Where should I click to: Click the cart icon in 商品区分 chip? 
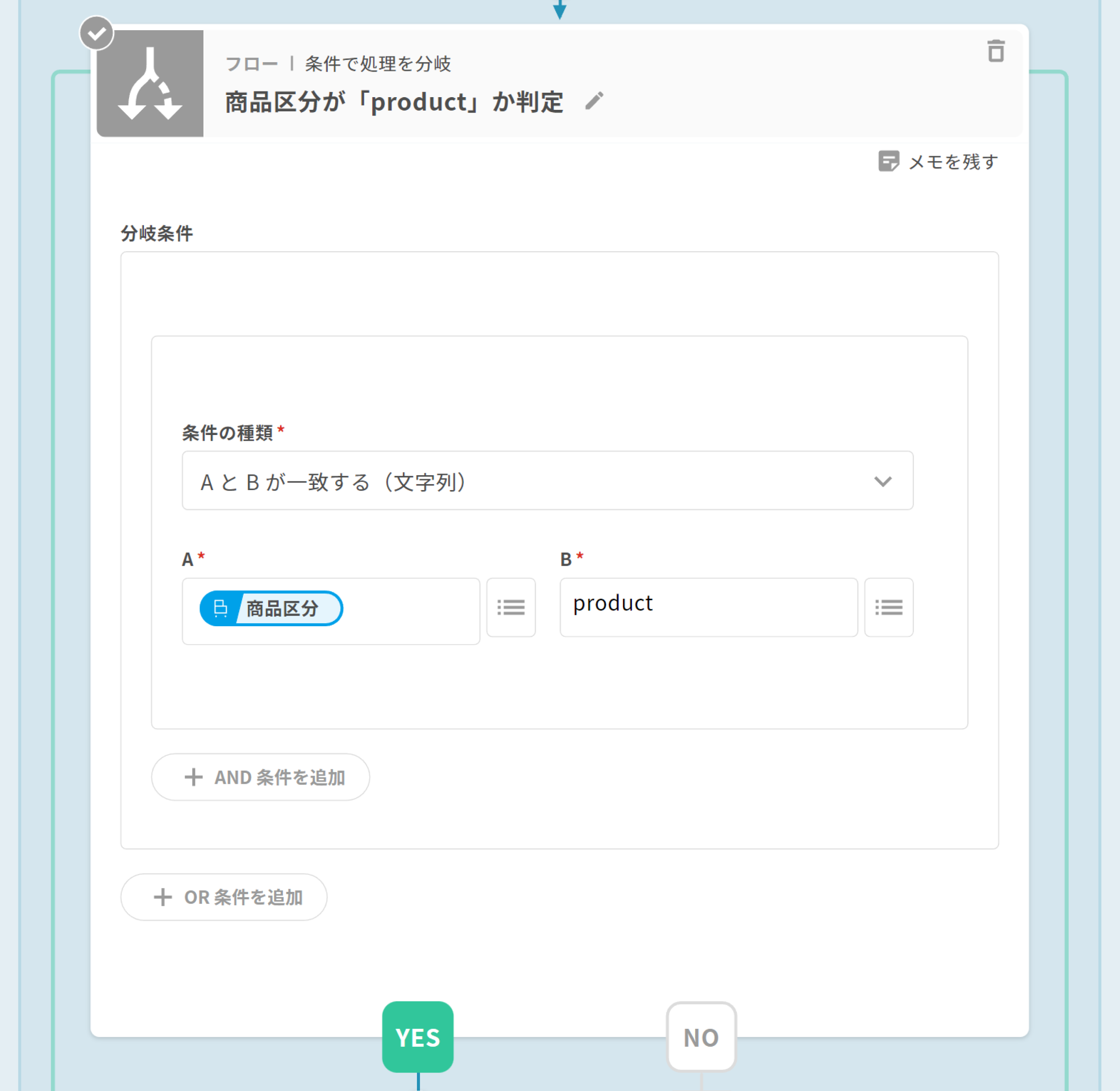coord(220,608)
